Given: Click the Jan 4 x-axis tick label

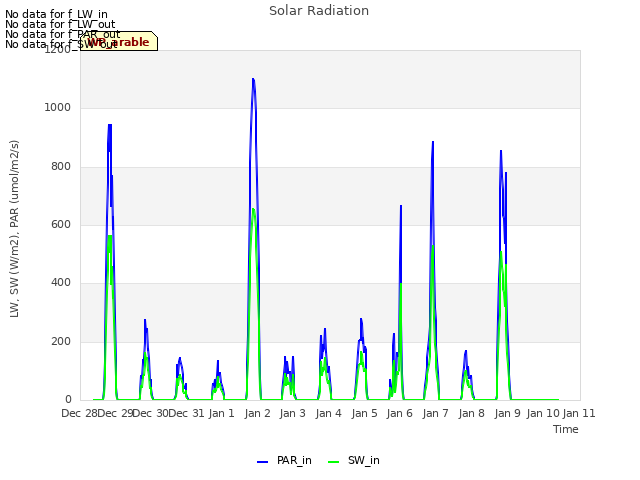Looking at the screenshot, I should click(329, 413).
